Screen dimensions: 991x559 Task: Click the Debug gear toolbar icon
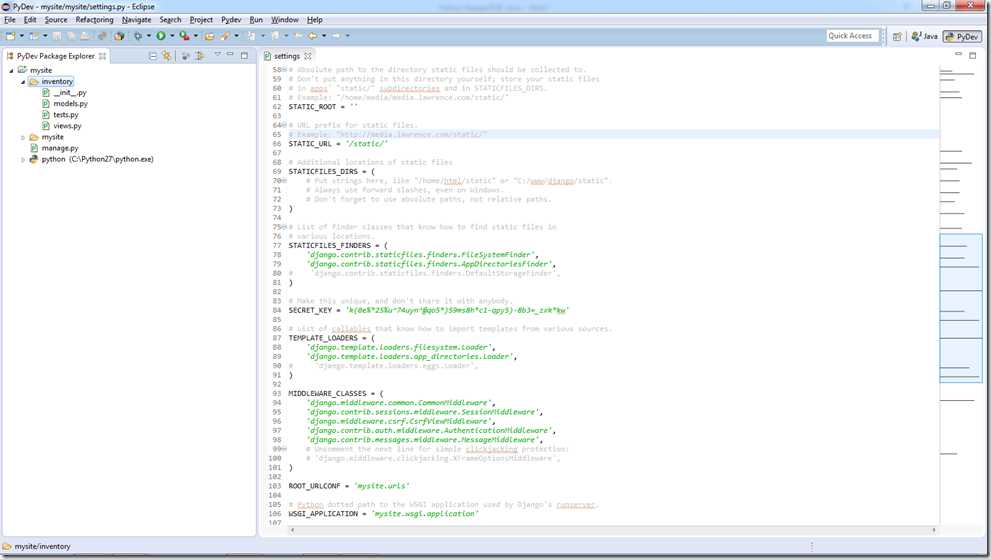(138, 36)
